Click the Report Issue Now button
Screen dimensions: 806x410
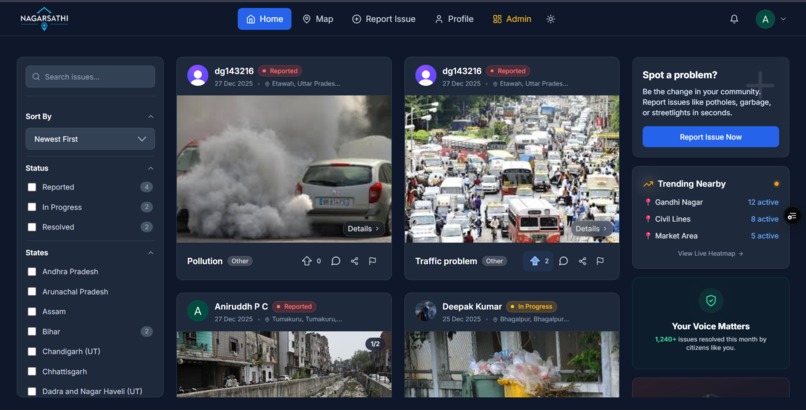tap(710, 137)
